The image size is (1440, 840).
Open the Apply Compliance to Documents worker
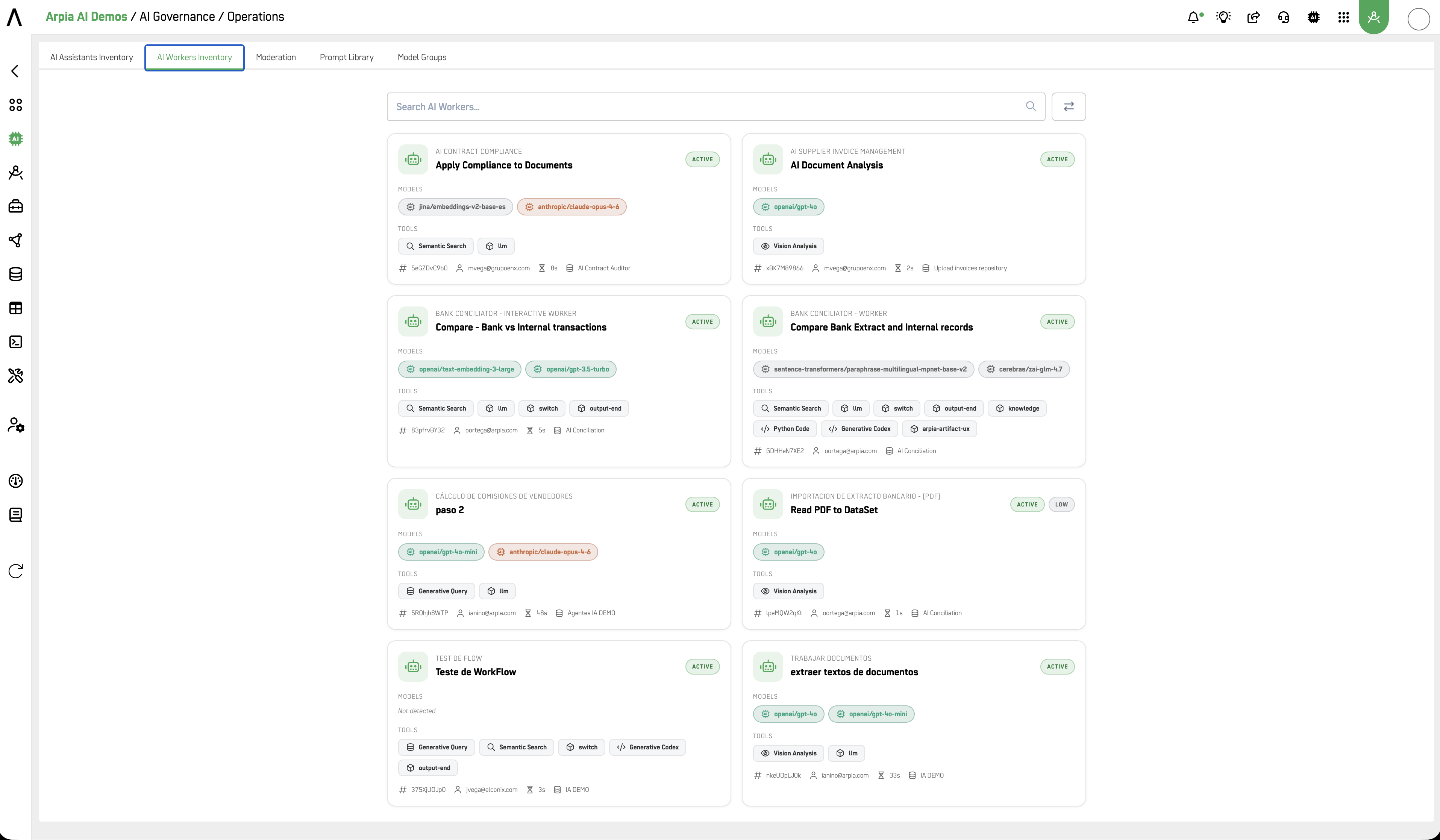(x=503, y=165)
